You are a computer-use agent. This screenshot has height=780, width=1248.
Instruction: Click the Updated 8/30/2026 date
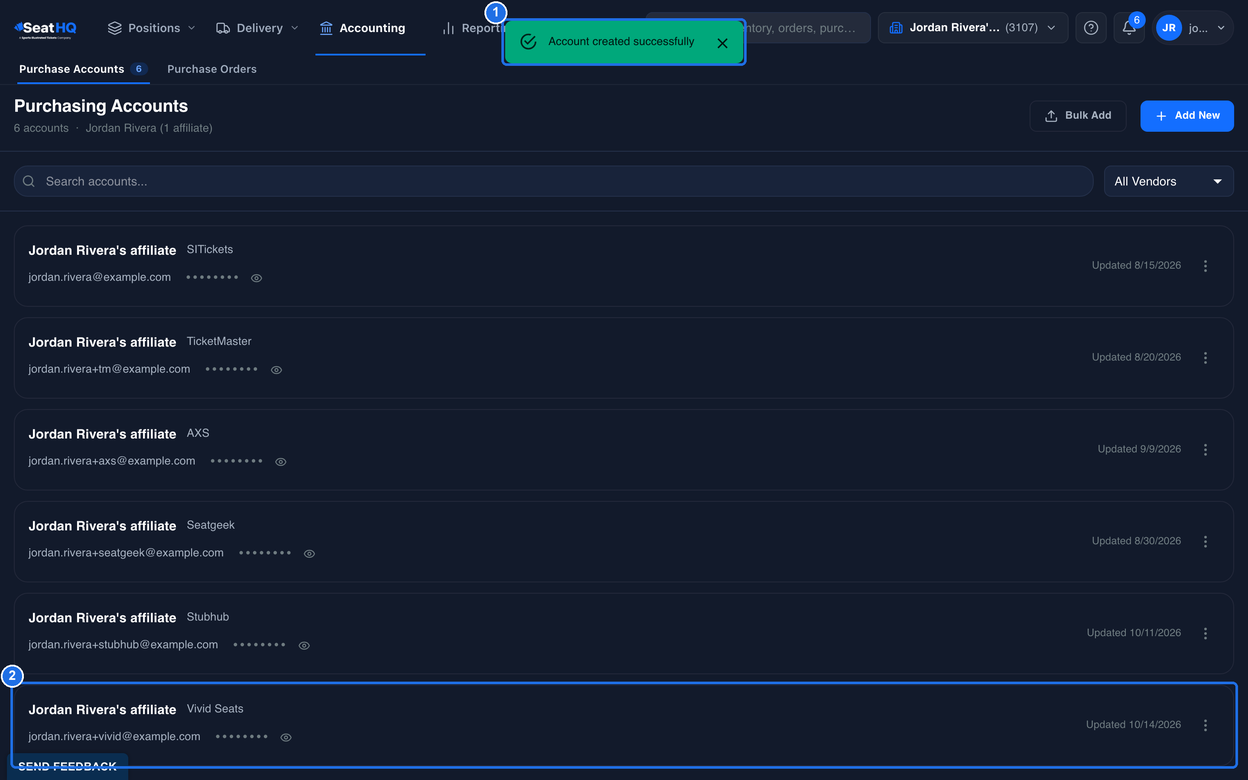1136,542
